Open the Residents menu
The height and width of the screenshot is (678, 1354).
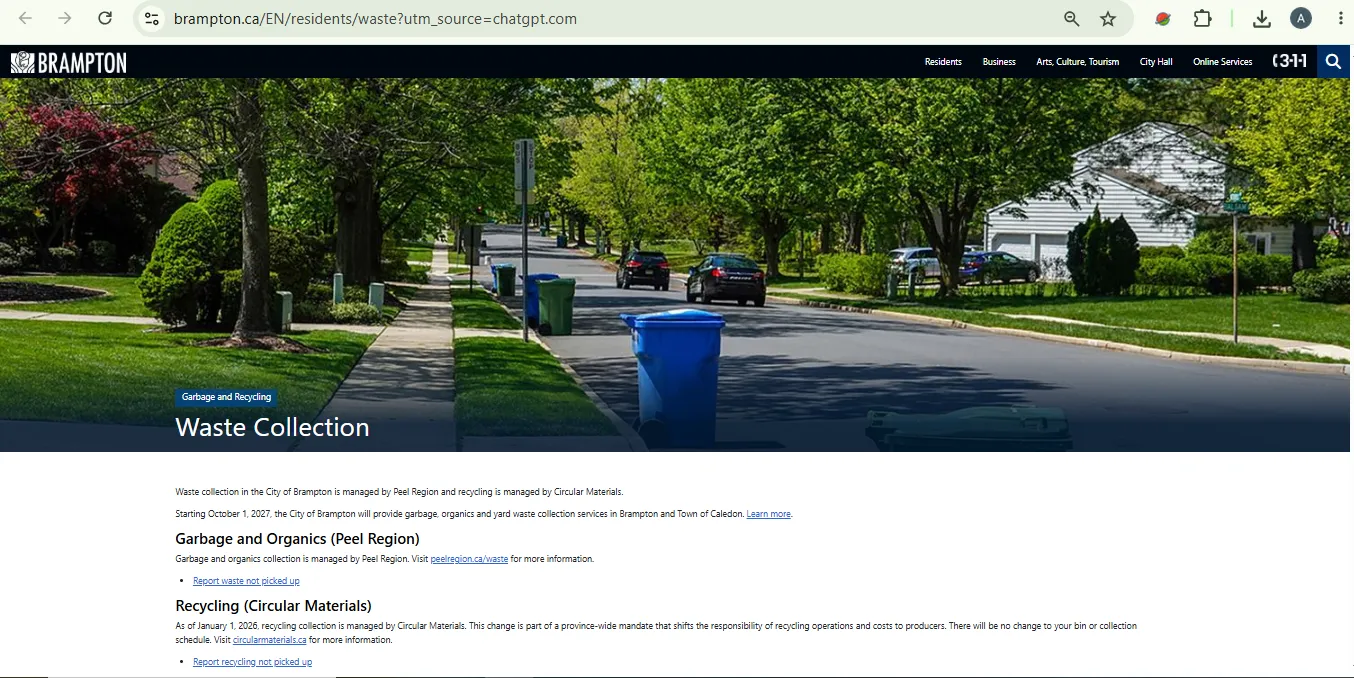(x=943, y=62)
